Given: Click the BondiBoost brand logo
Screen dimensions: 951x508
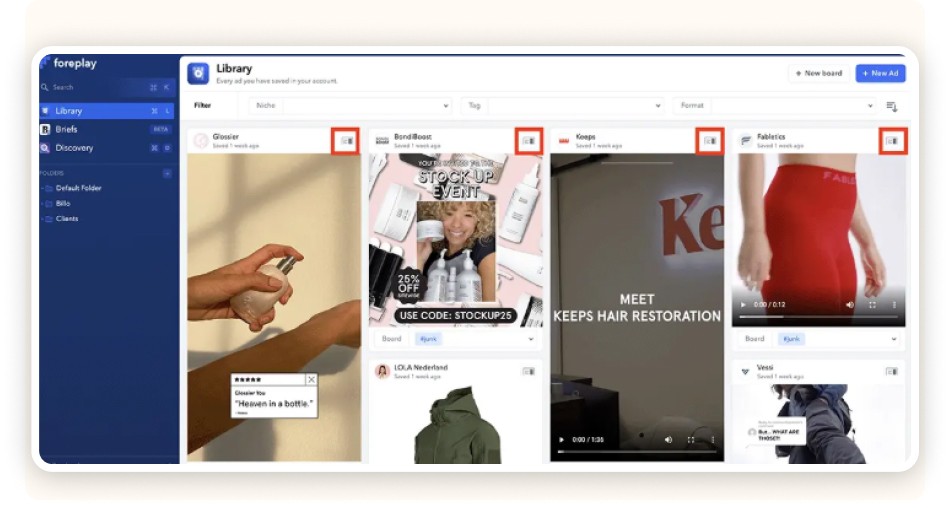Looking at the screenshot, I should (x=382, y=141).
